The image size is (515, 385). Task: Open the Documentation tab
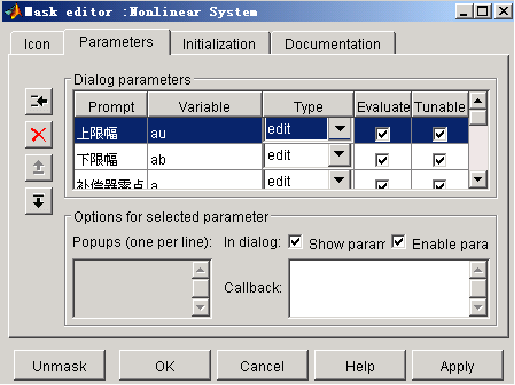click(333, 44)
